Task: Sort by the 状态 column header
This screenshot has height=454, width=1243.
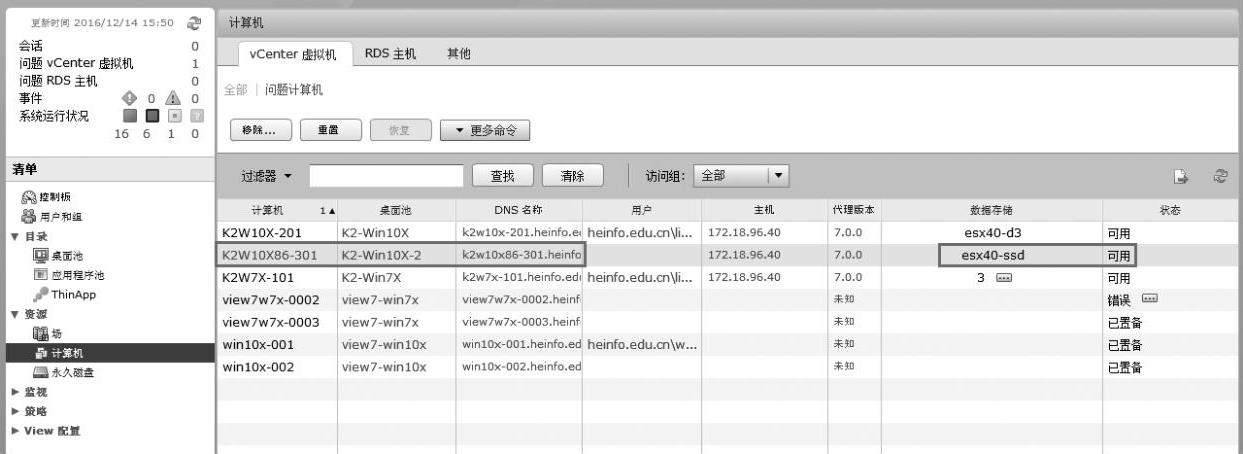Action: [1169, 211]
